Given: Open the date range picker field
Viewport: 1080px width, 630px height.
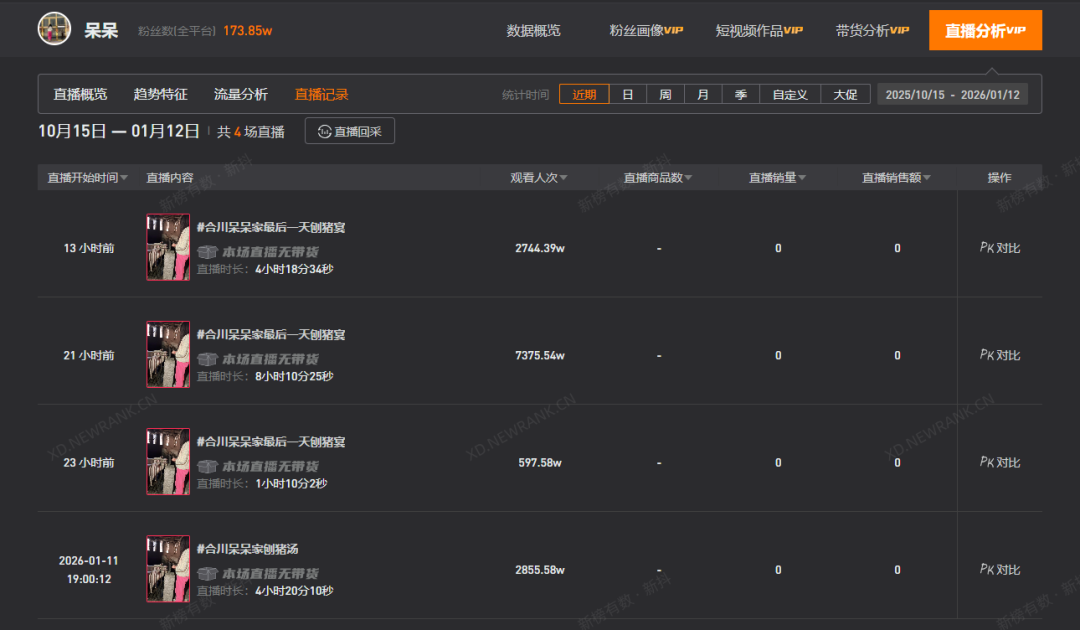Looking at the screenshot, I should tap(952, 95).
